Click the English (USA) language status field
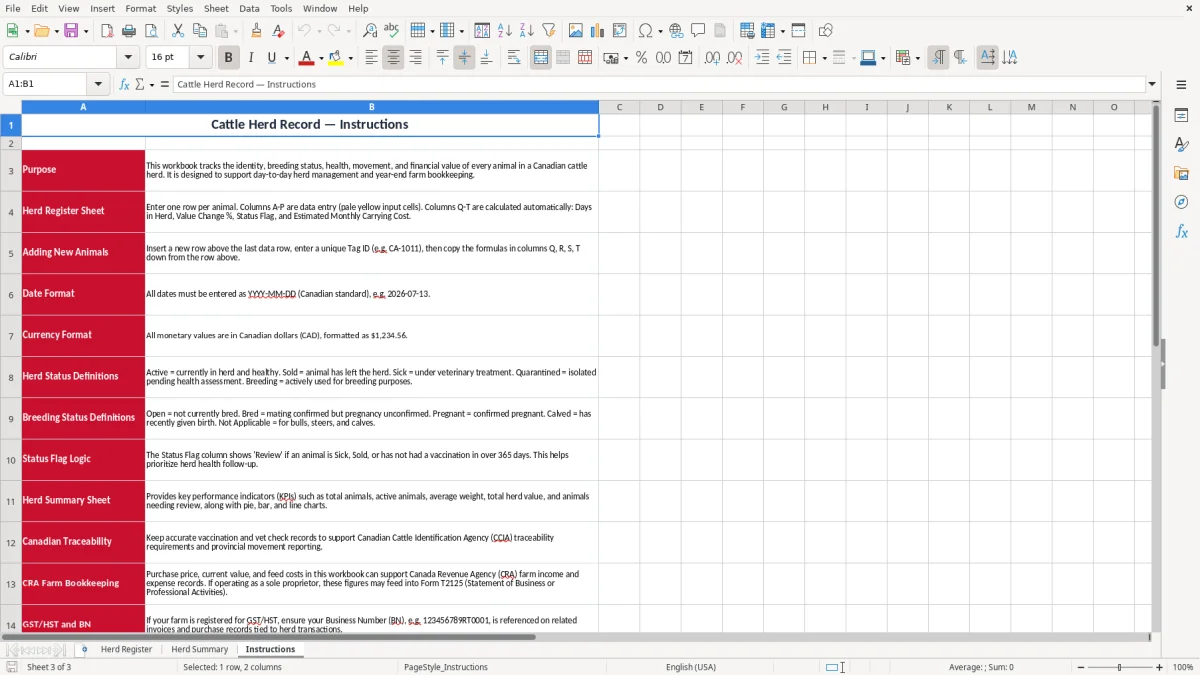The height and width of the screenshot is (675, 1200). pos(691,667)
